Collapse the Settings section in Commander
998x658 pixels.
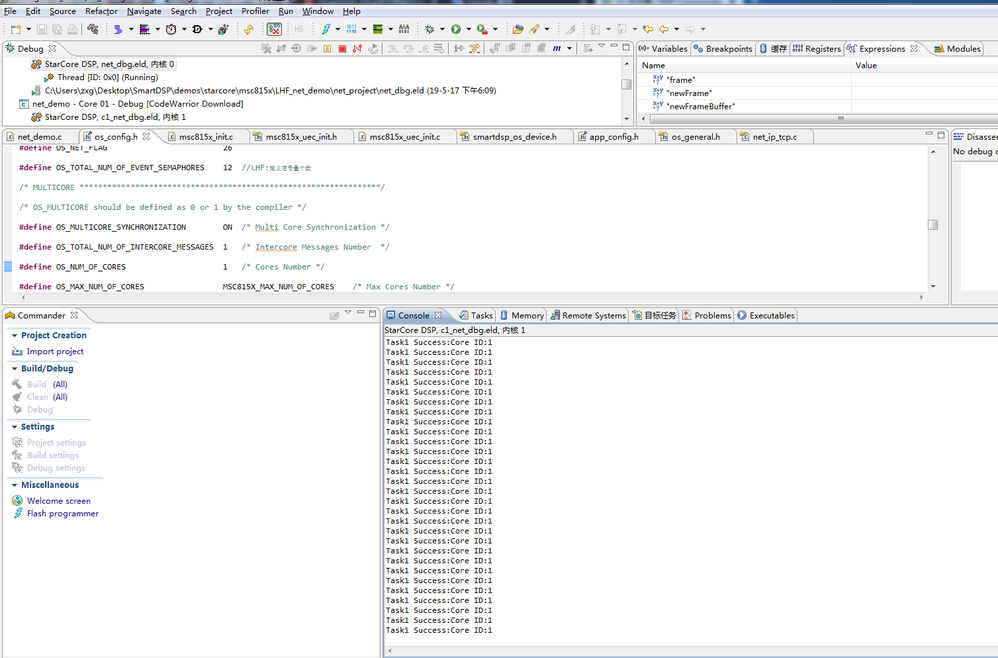click(x=14, y=427)
